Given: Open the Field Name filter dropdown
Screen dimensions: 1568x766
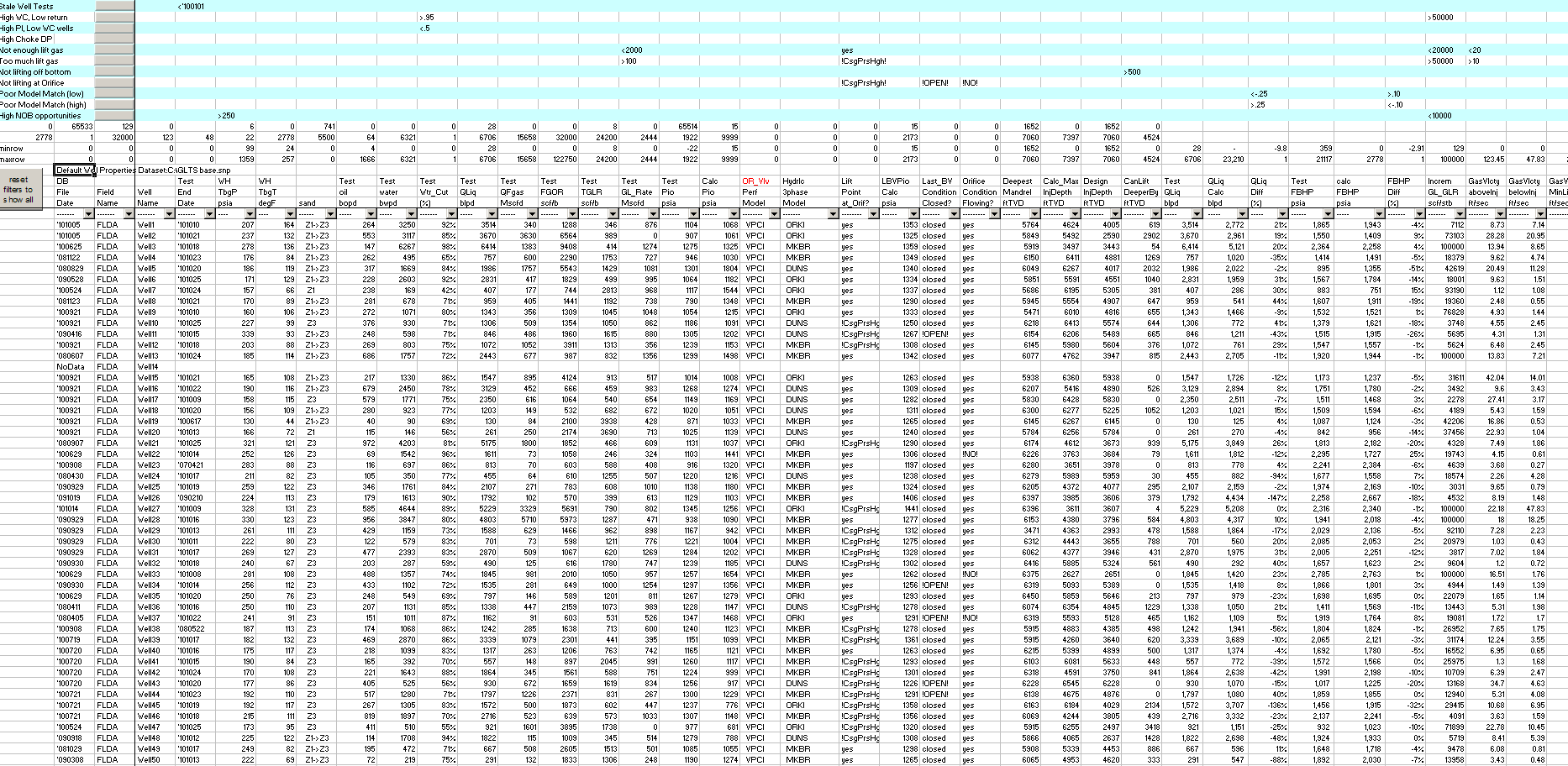Looking at the screenshot, I should tap(129, 214).
